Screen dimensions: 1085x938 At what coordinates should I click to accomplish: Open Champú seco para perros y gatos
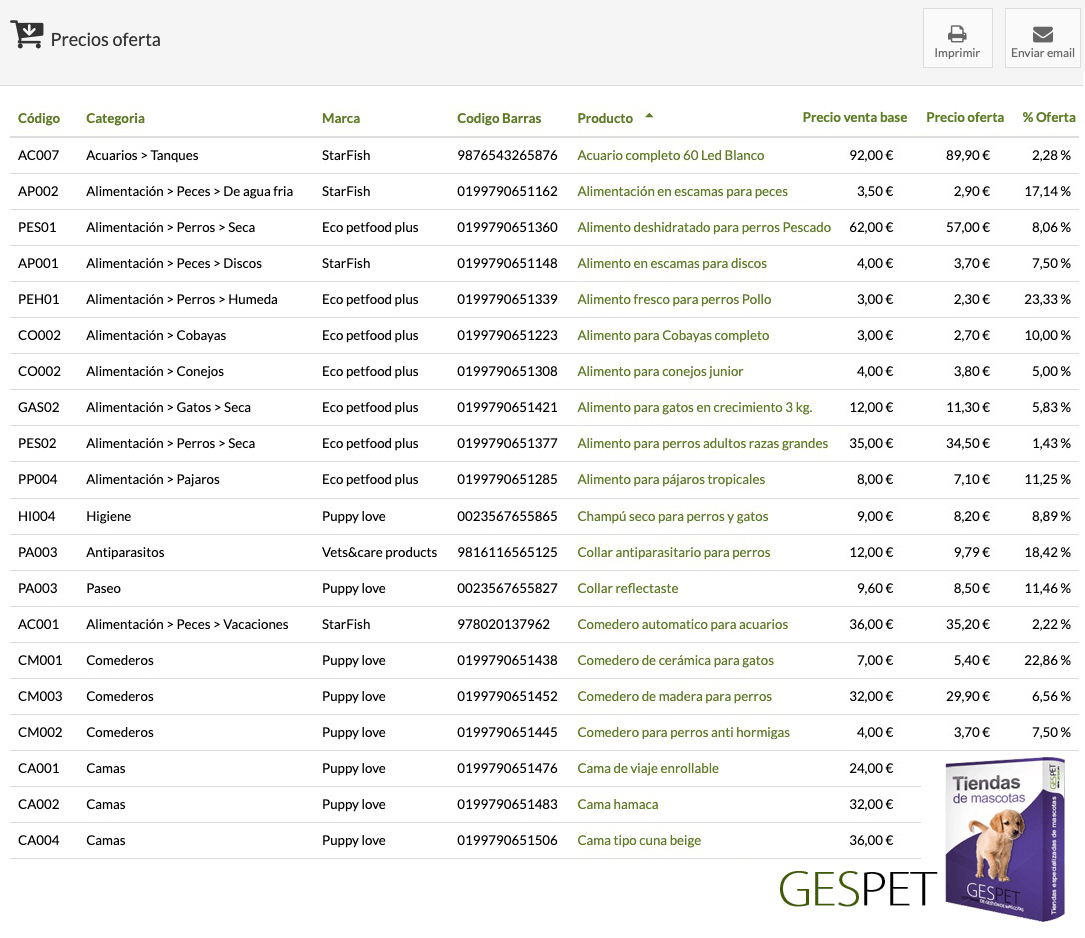coord(672,516)
